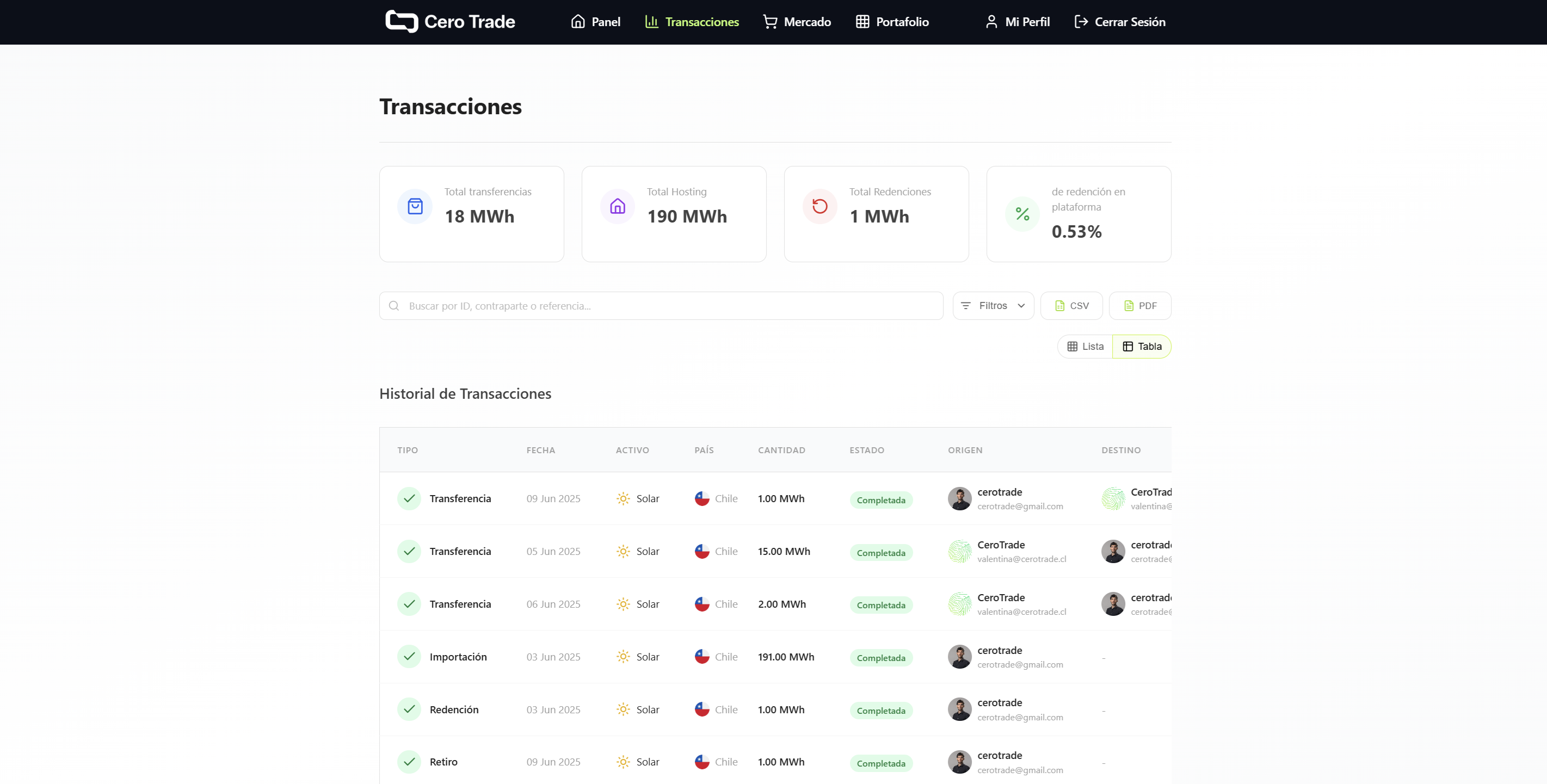Switch to Tabla view

(x=1142, y=347)
